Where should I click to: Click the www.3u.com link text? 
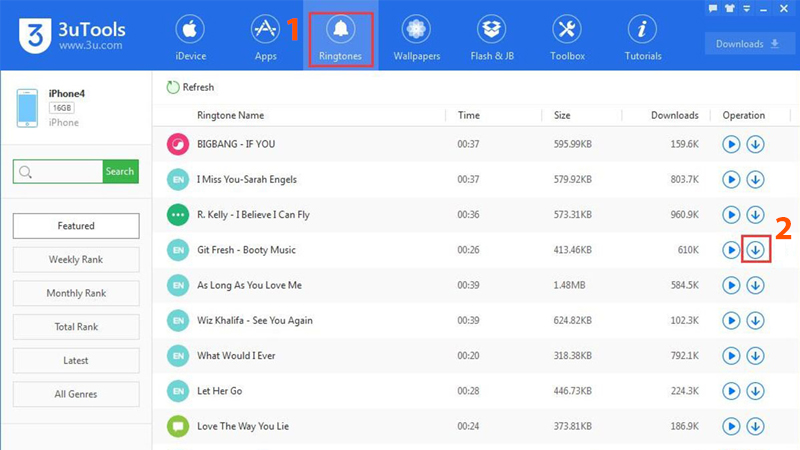pos(90,45)
